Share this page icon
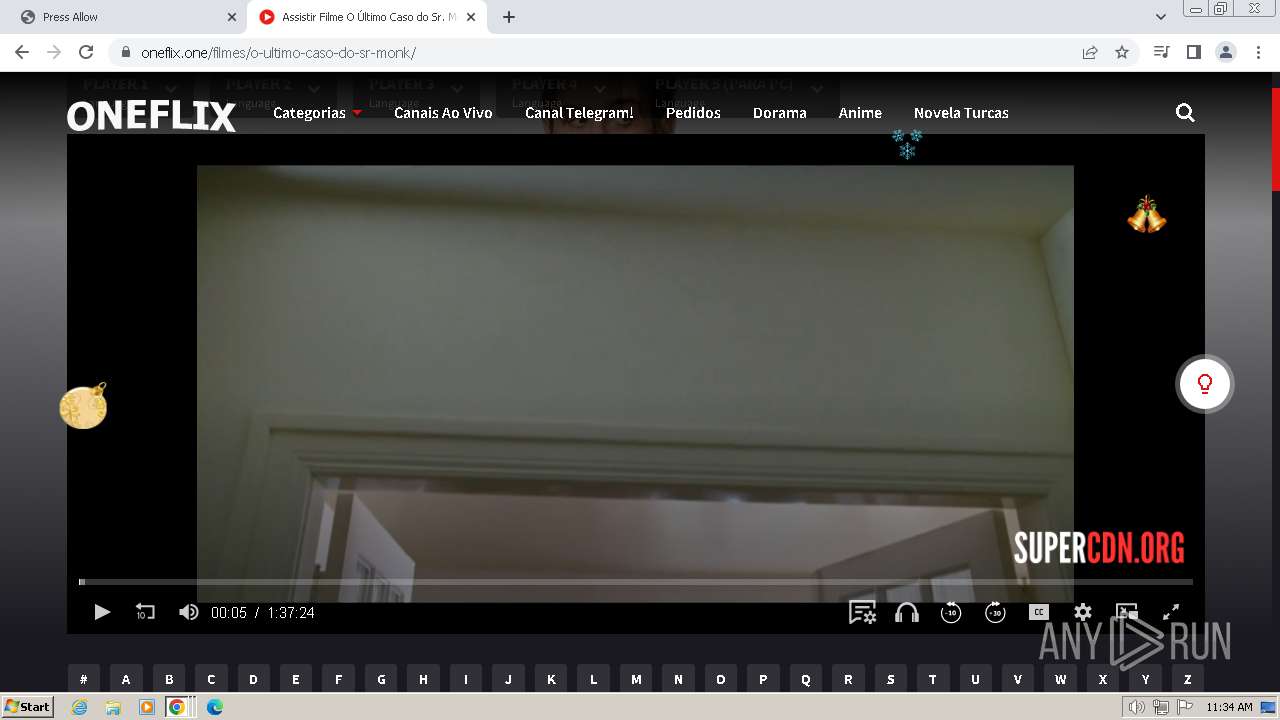The height and width of the screenshot is (720, 1280). (1090, 52)
